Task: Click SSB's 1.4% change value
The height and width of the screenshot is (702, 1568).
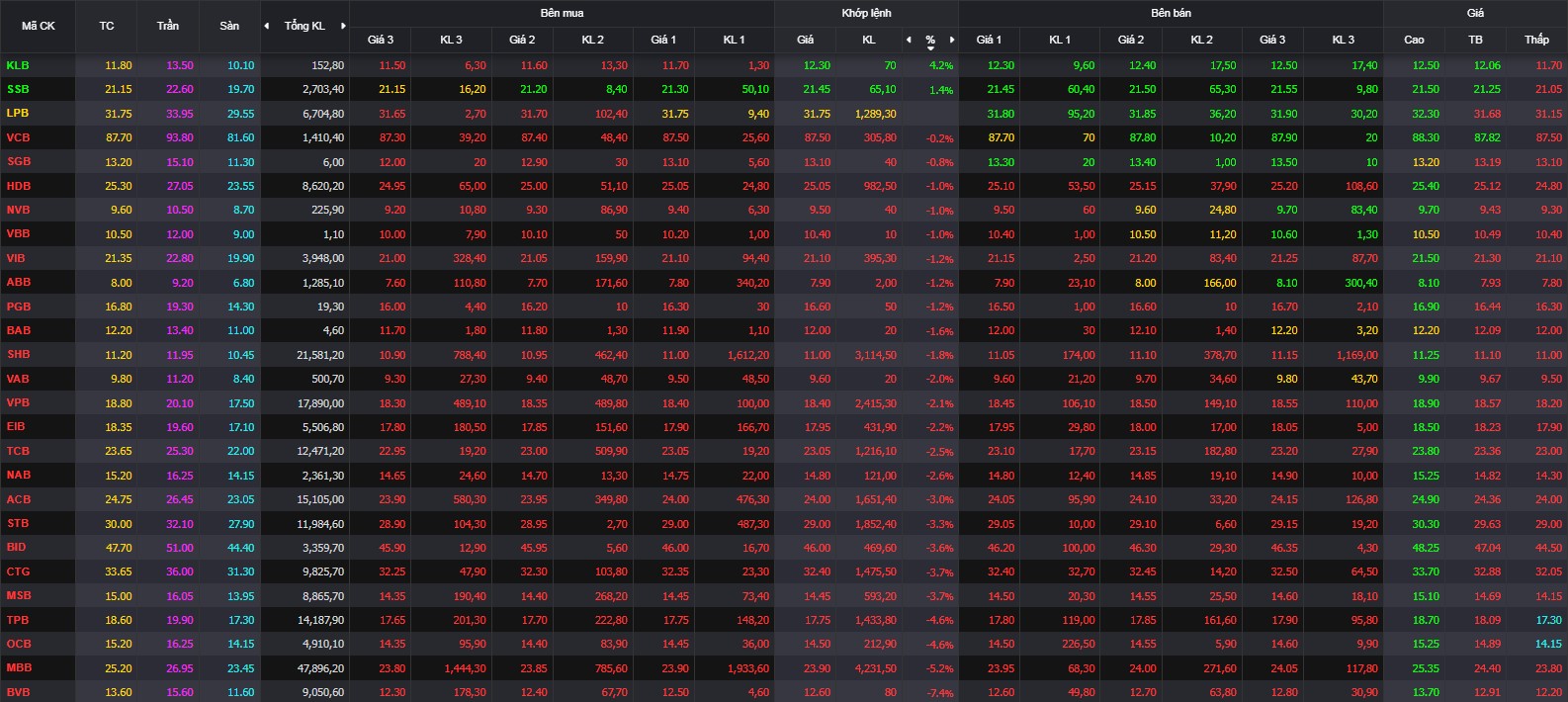Action: point(941,90)
